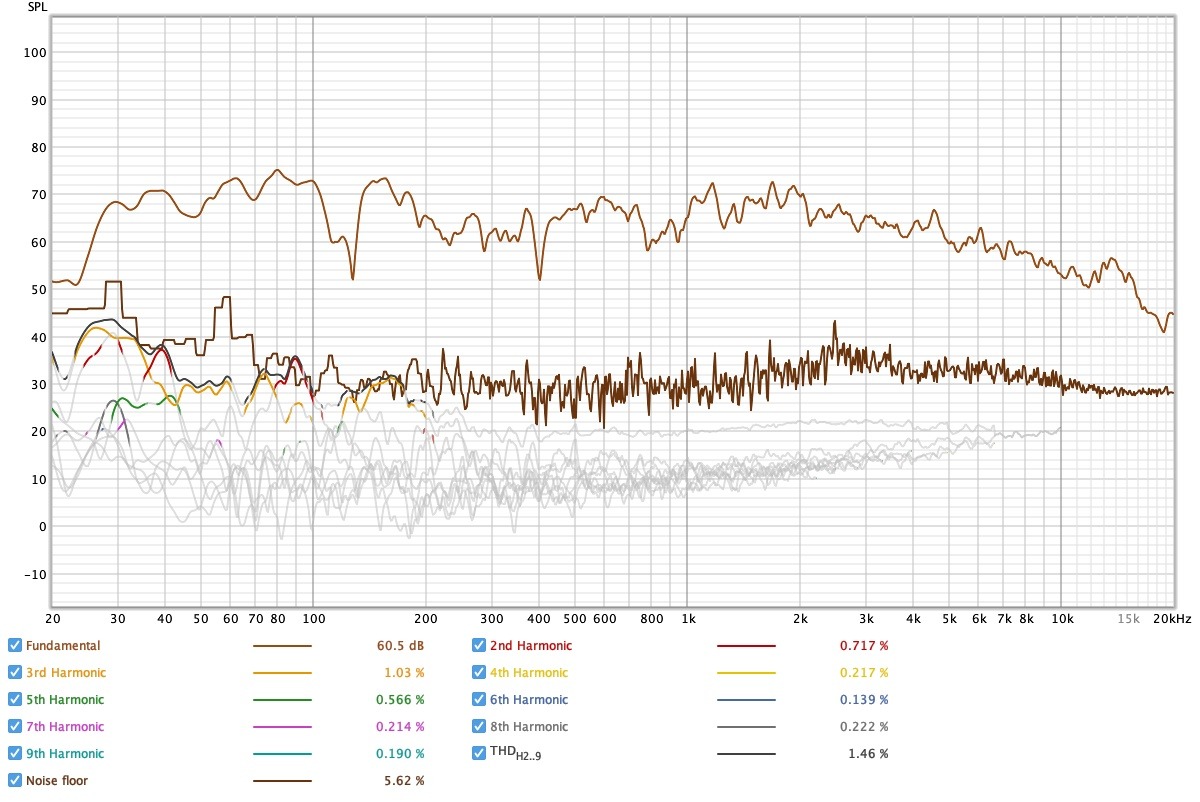The image size is (1200, 802).
Task: Click the 8th Harmonic 0.222 % value
Action: [x=865, y=727]
